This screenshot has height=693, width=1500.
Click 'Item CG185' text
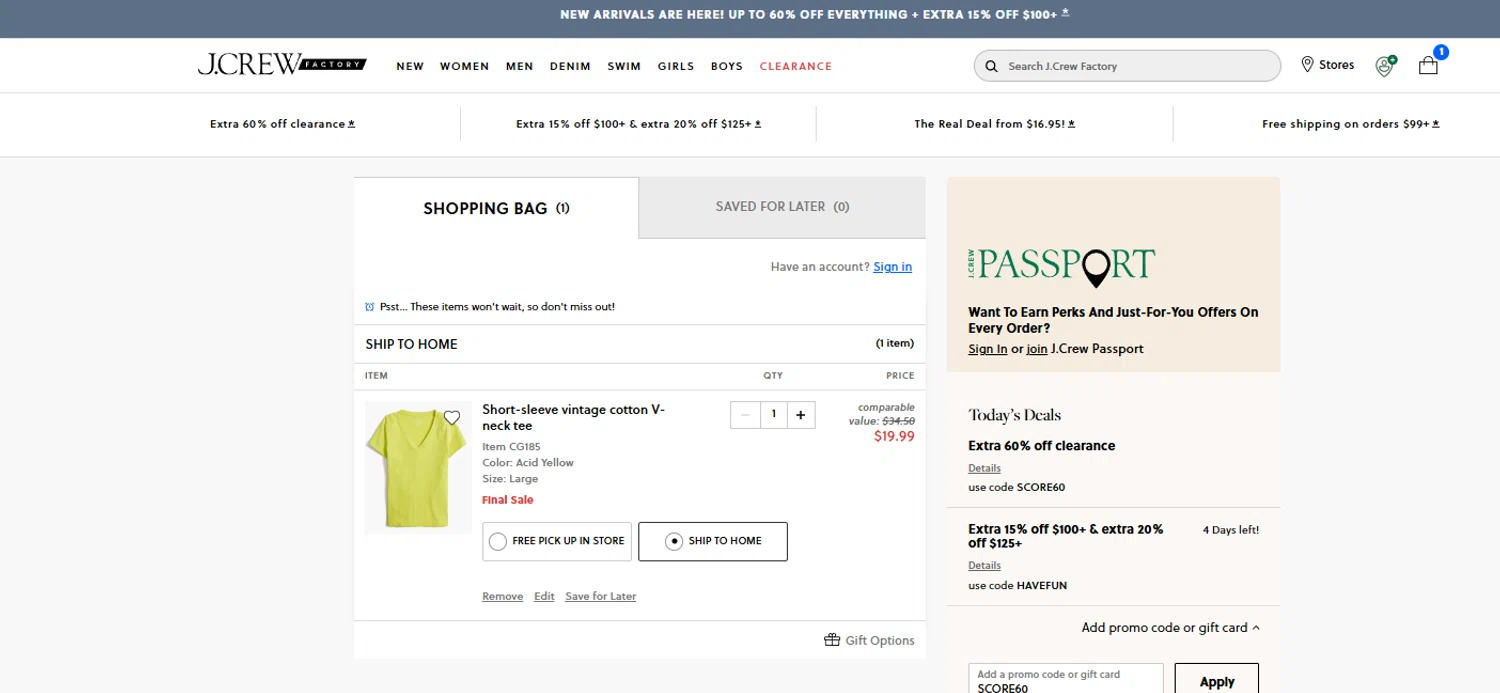pos(511,446)
